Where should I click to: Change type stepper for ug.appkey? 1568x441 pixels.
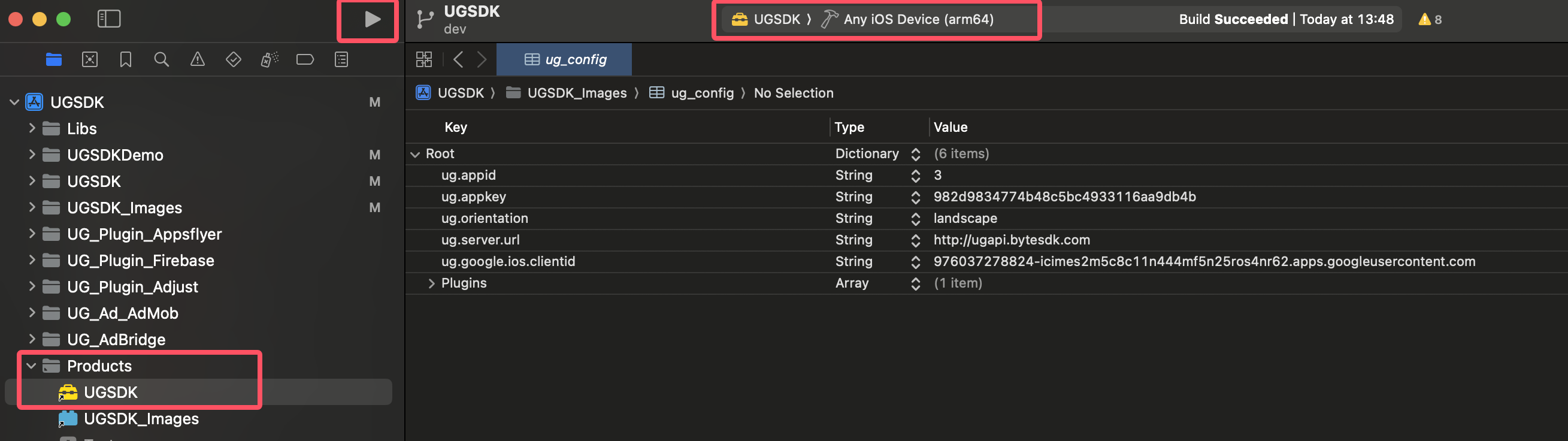(915, 197)
